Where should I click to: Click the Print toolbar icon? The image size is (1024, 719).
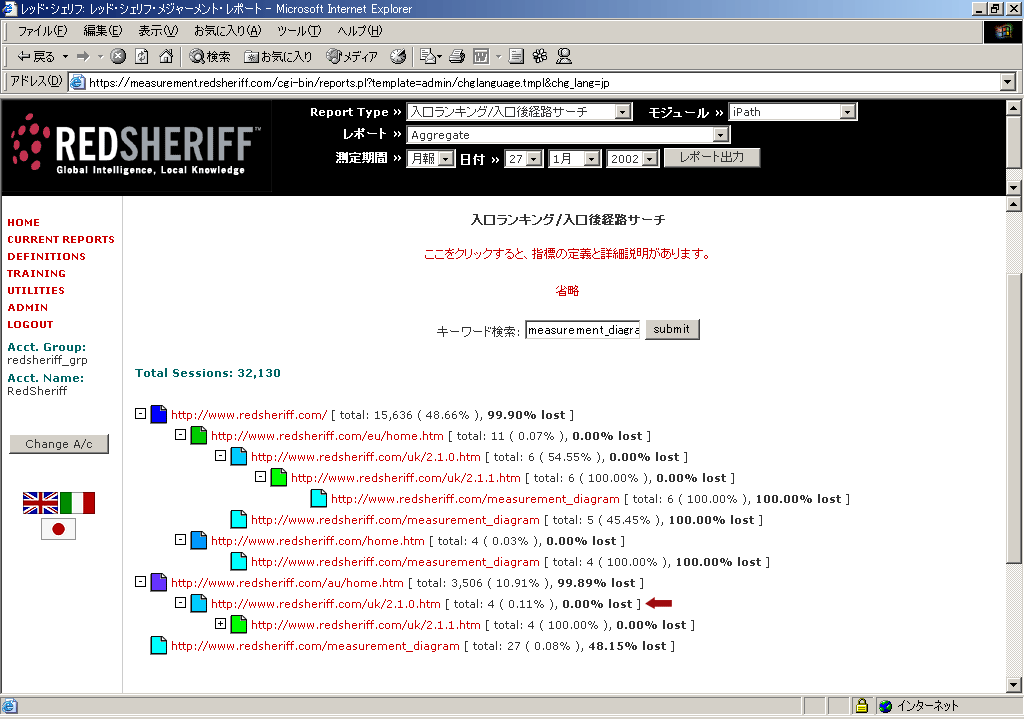click(x=457, y=56)
